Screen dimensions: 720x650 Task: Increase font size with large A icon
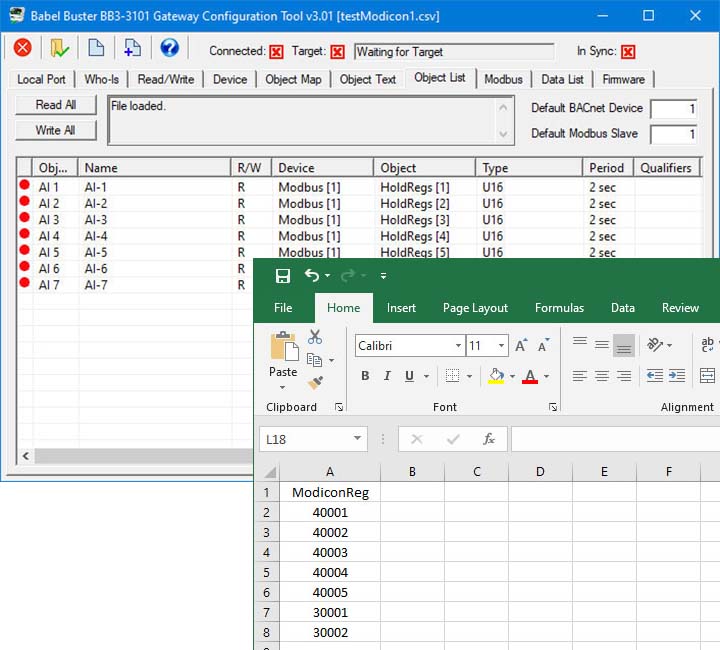click(521, 345)
